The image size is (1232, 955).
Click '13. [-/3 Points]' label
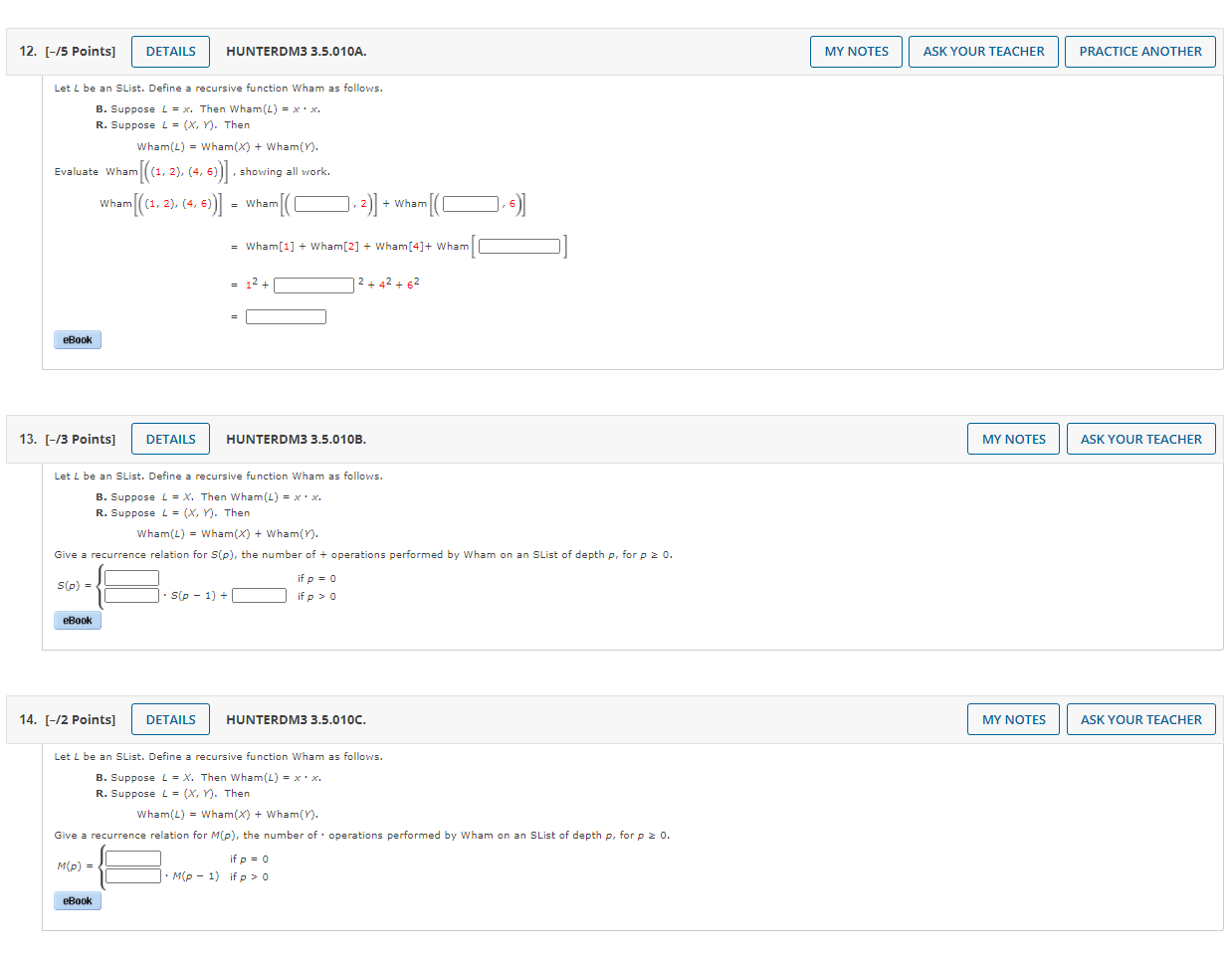click(67, 440)
